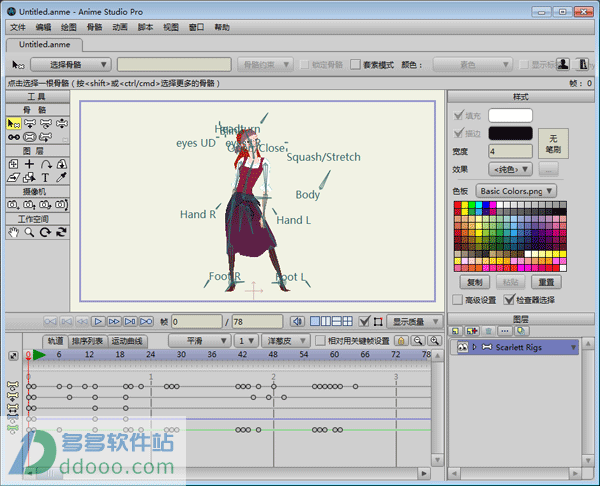Open the Smooth interpolation dropdown in timeline
600x486 pixels.
click(x=199, y=341)
